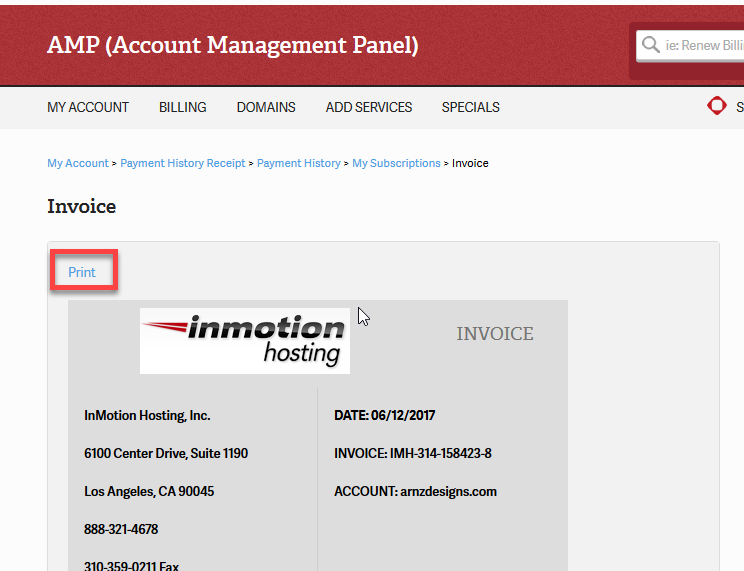Click the InMotion Hosting, Inc. text
744x571 pixels.
pos(147,415)
